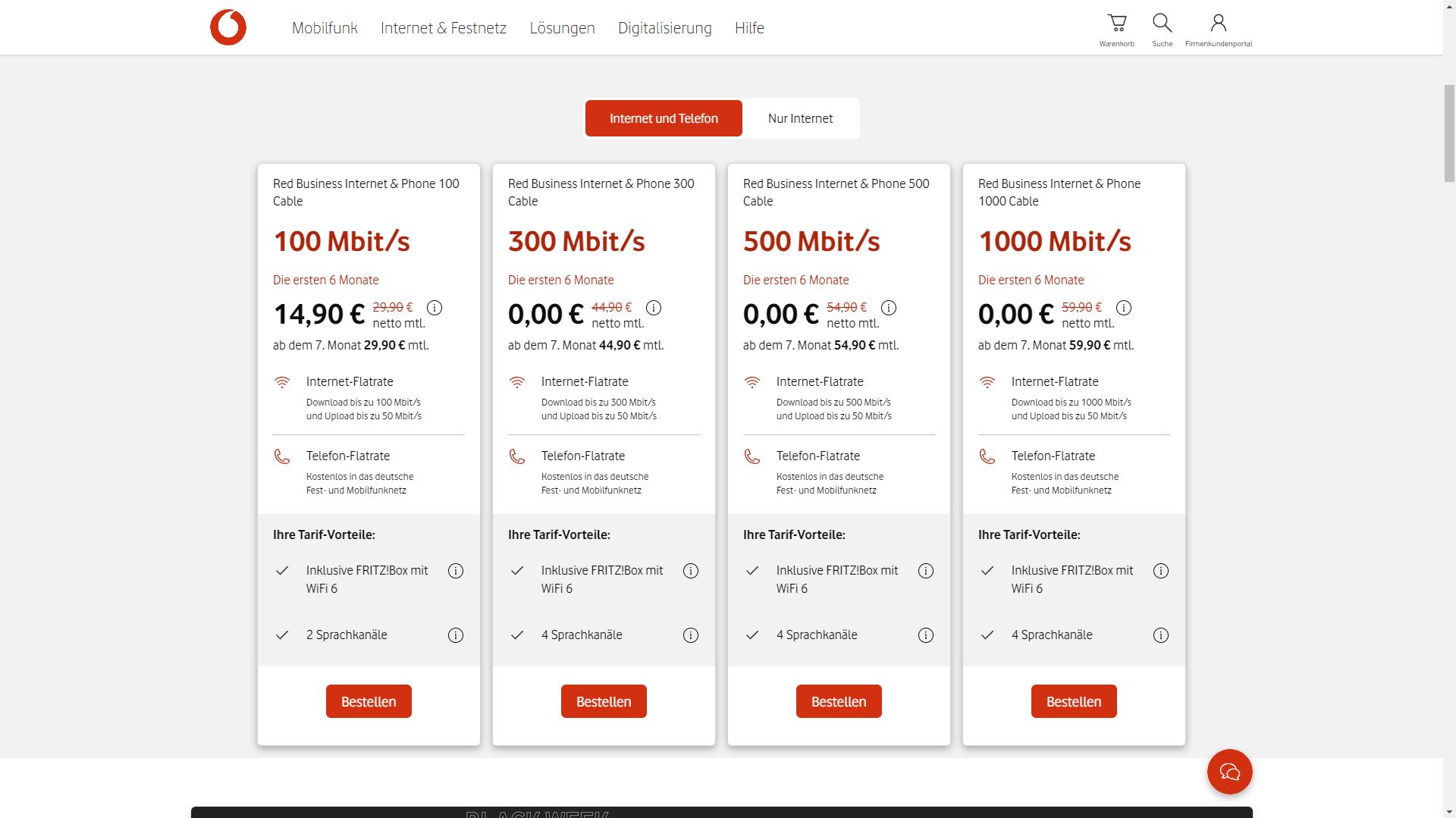
Task: Show price info for 1000 Mbit/s tariff
Action: pos(1124,308)
